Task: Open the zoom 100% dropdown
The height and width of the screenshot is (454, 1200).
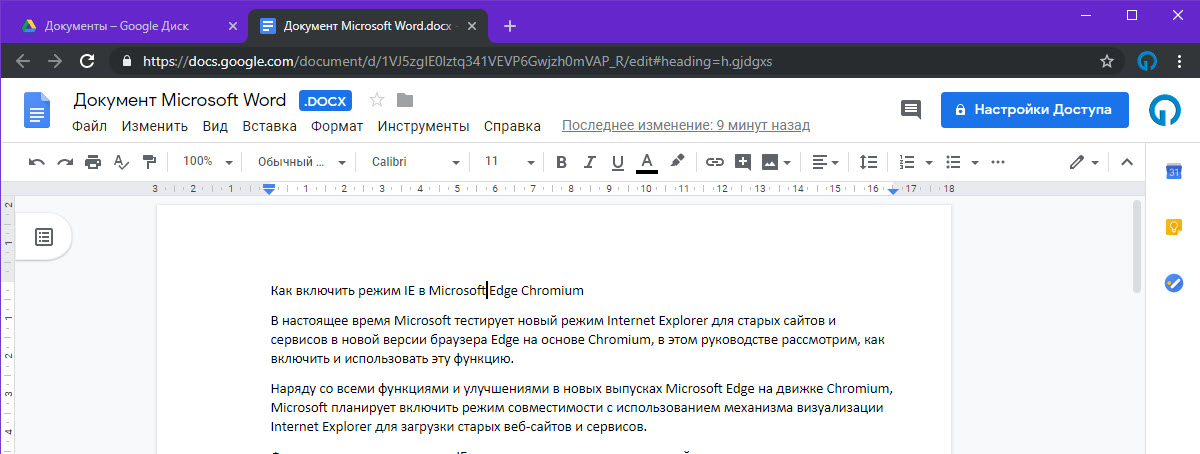Action: coord(208,161)
